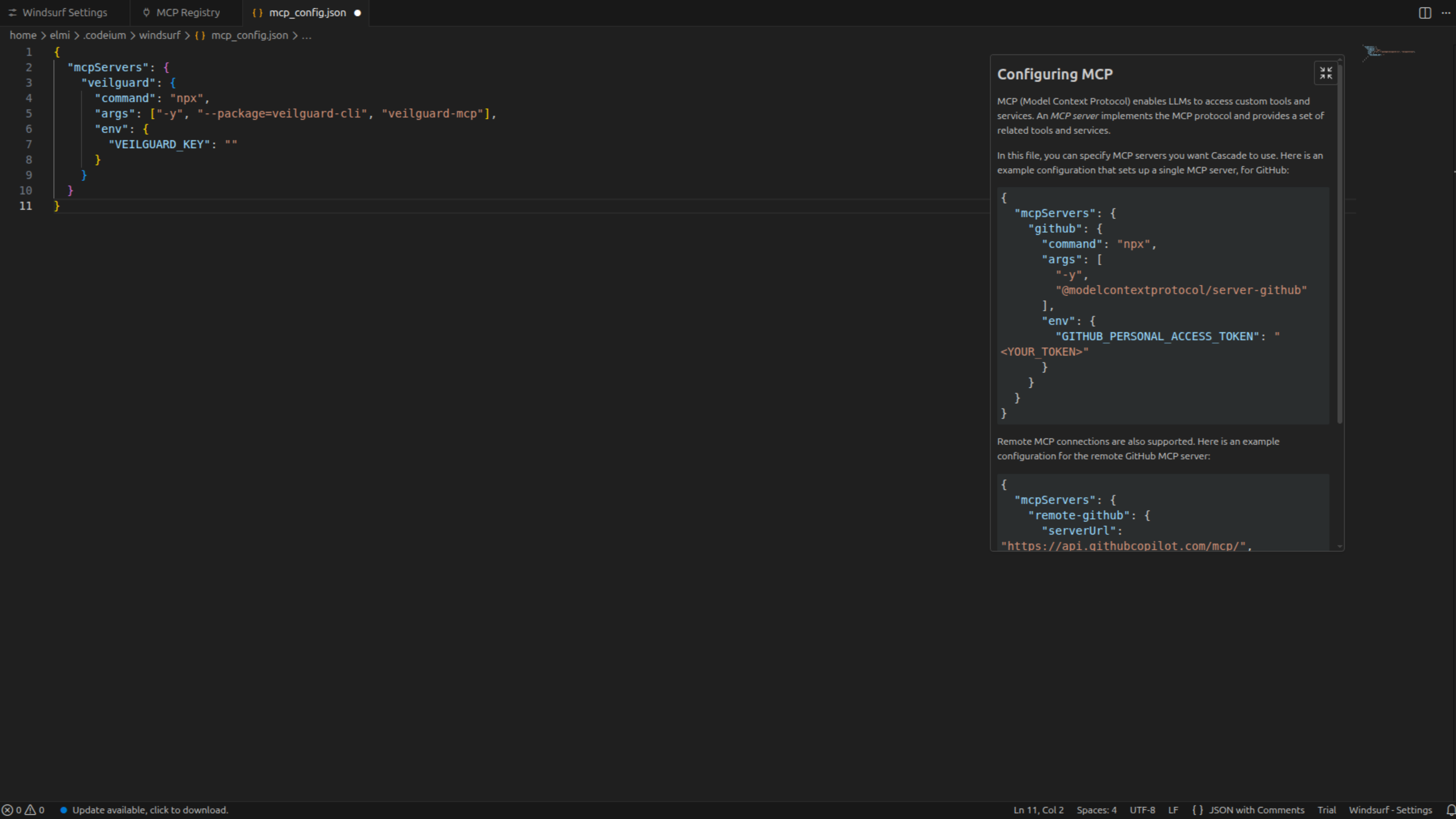Image resolution: width=1456 pixels, height=819 pixels.
Task: Place cursor in empty VEILGUARD_KEY value quotes
Action: tap(231, 144)
